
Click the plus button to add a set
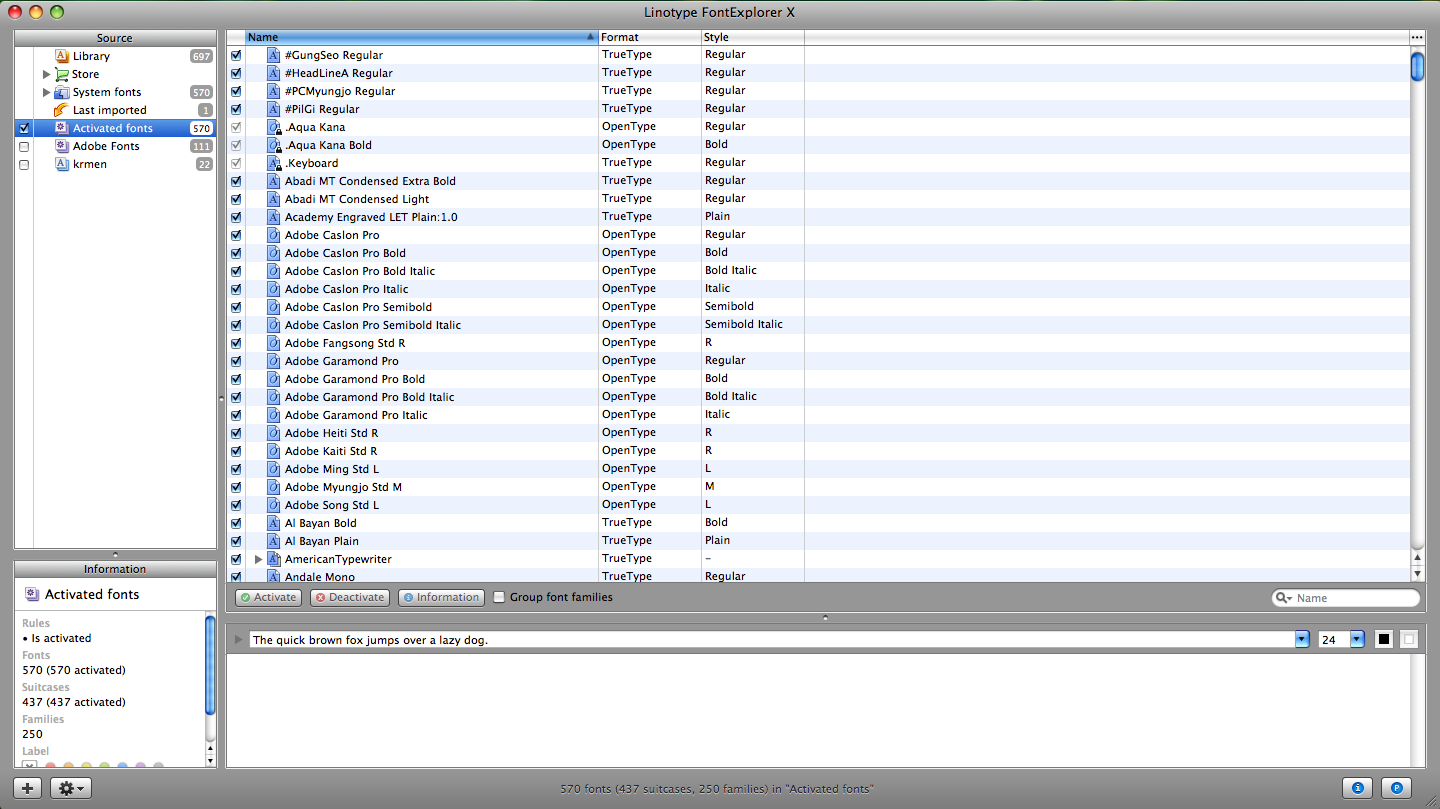click(x=27, y=788)
